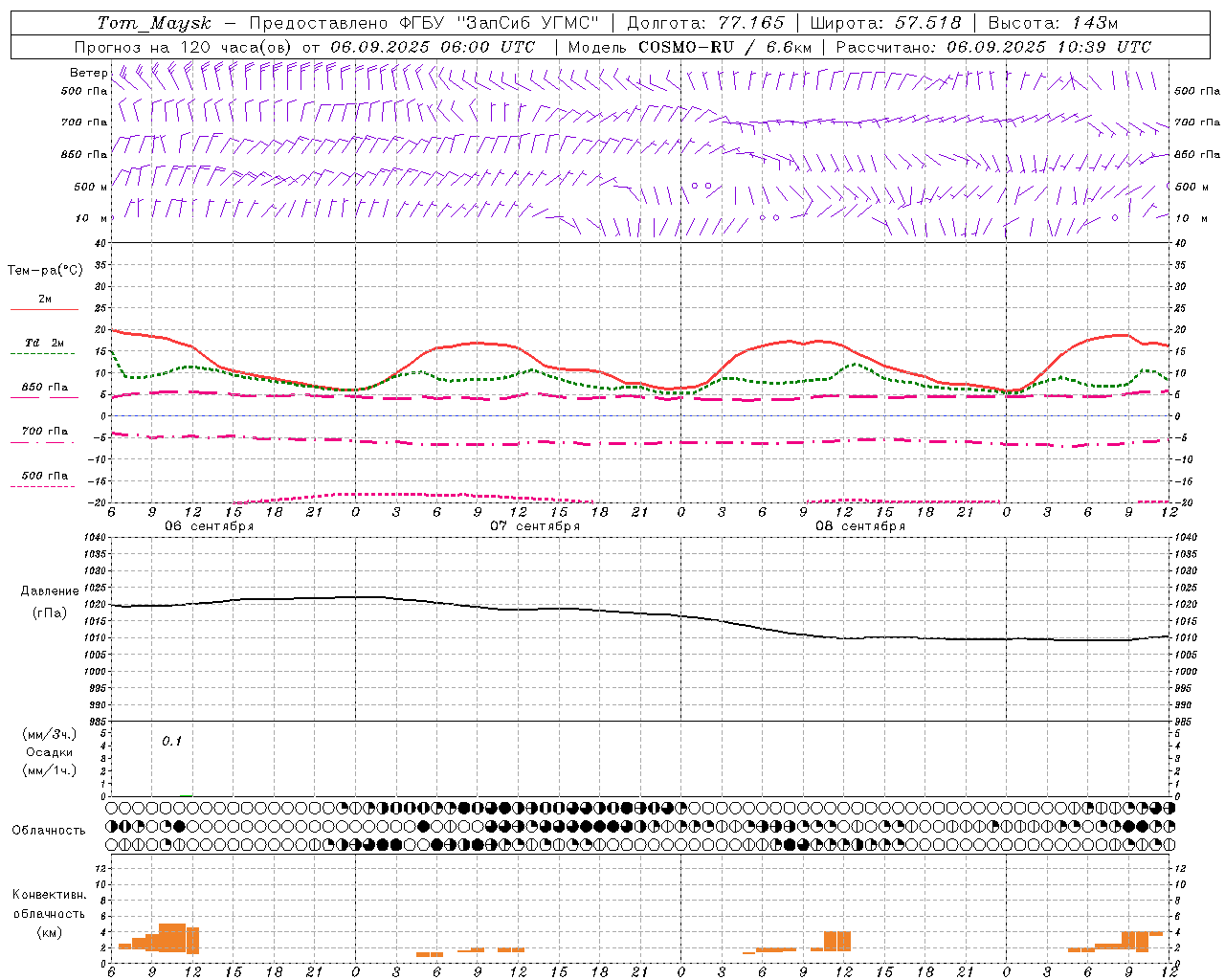Viewport: 1225px width, 980px height.
Task: Click the 'Давление' pressure panel label
Action: coord(50,591)
